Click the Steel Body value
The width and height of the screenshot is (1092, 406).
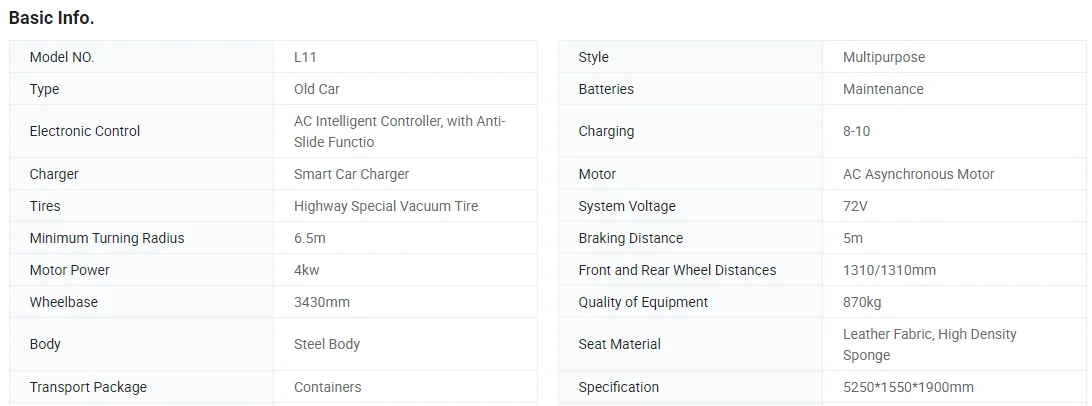(x=327, y=344)
